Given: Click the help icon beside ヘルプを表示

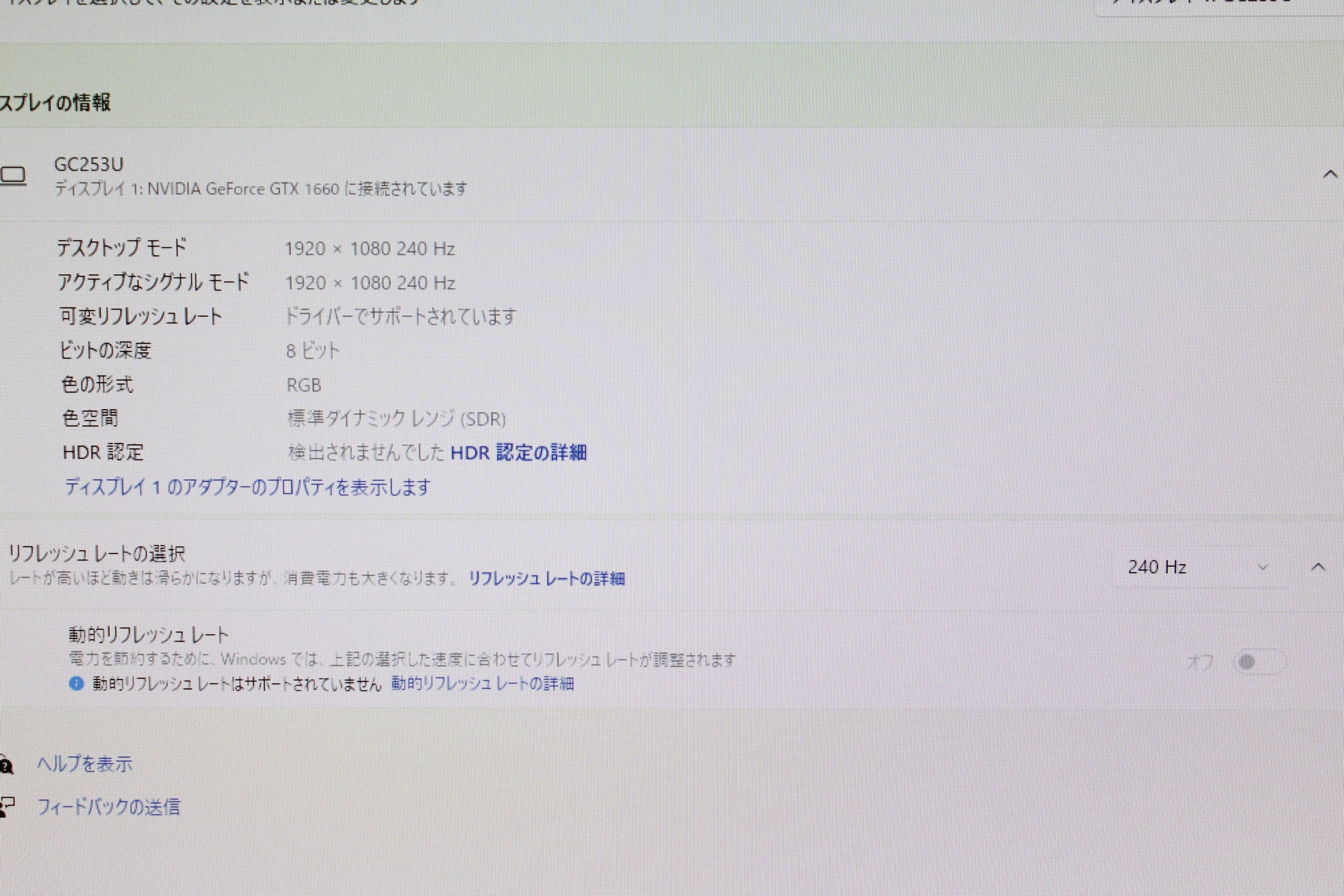Looking at the screenshot, I should (x=6, y=765).
